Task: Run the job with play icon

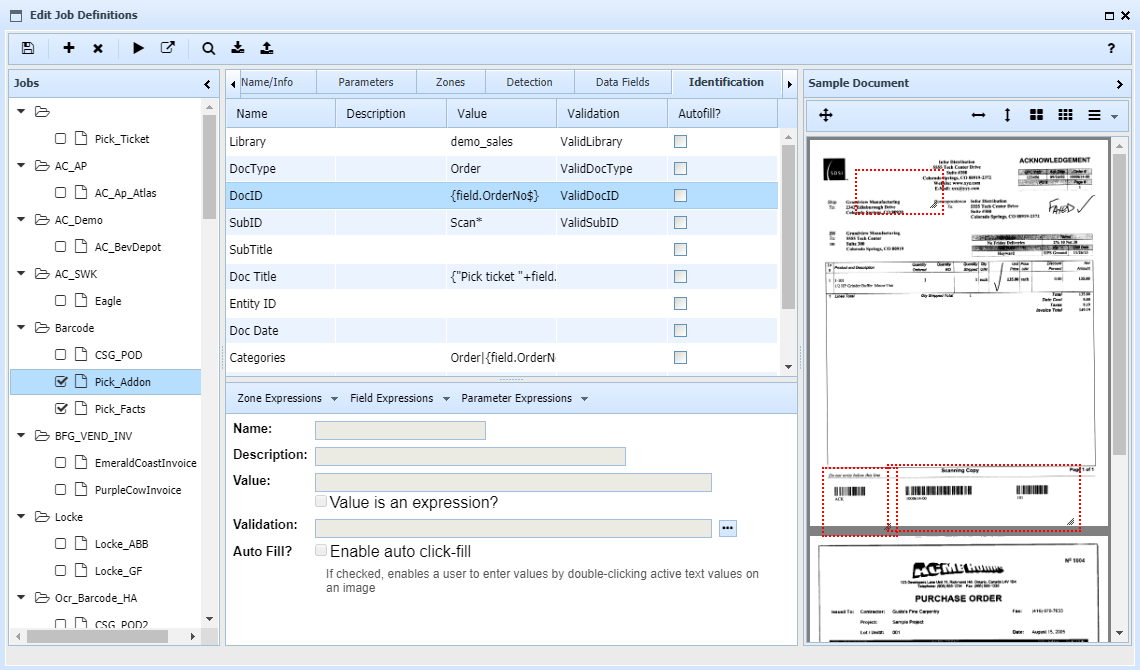Action: (139, 48)
